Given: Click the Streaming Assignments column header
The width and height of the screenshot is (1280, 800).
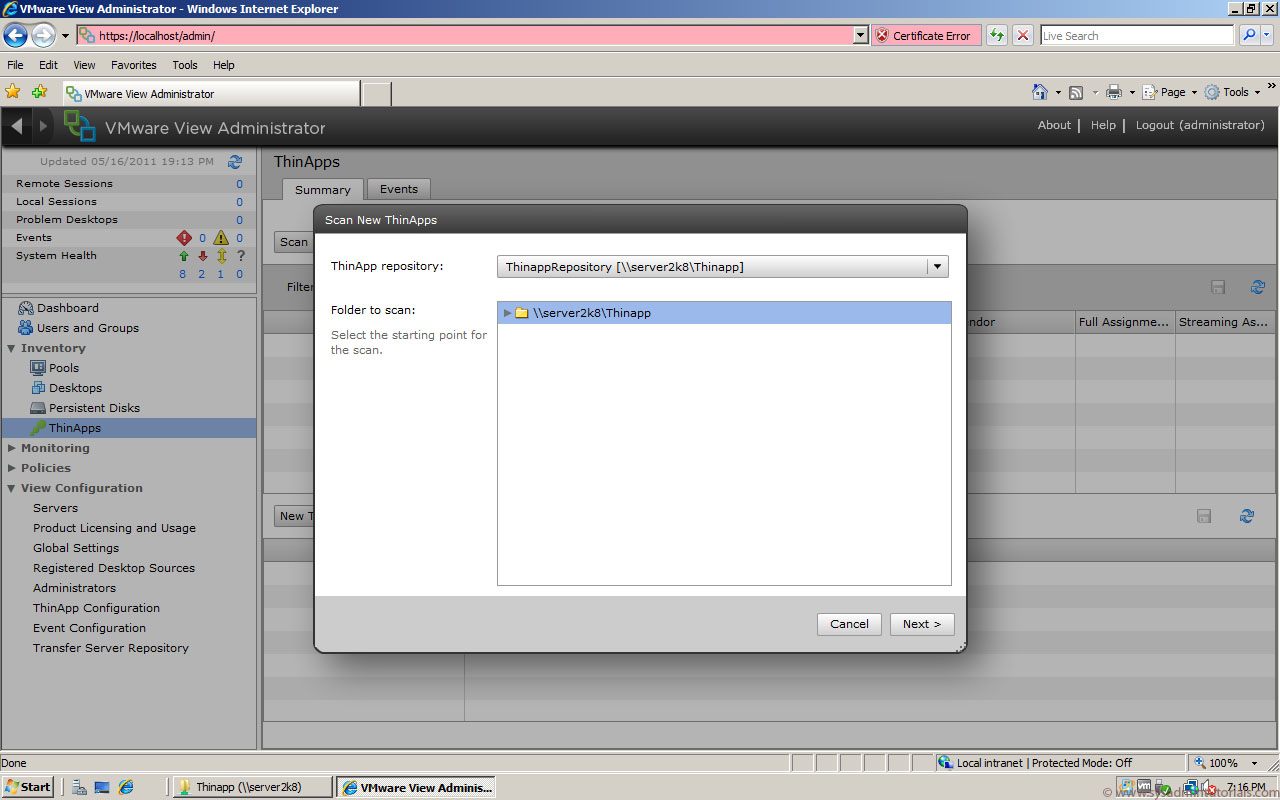Looking at the screenshot, I should click(1225, 322).
